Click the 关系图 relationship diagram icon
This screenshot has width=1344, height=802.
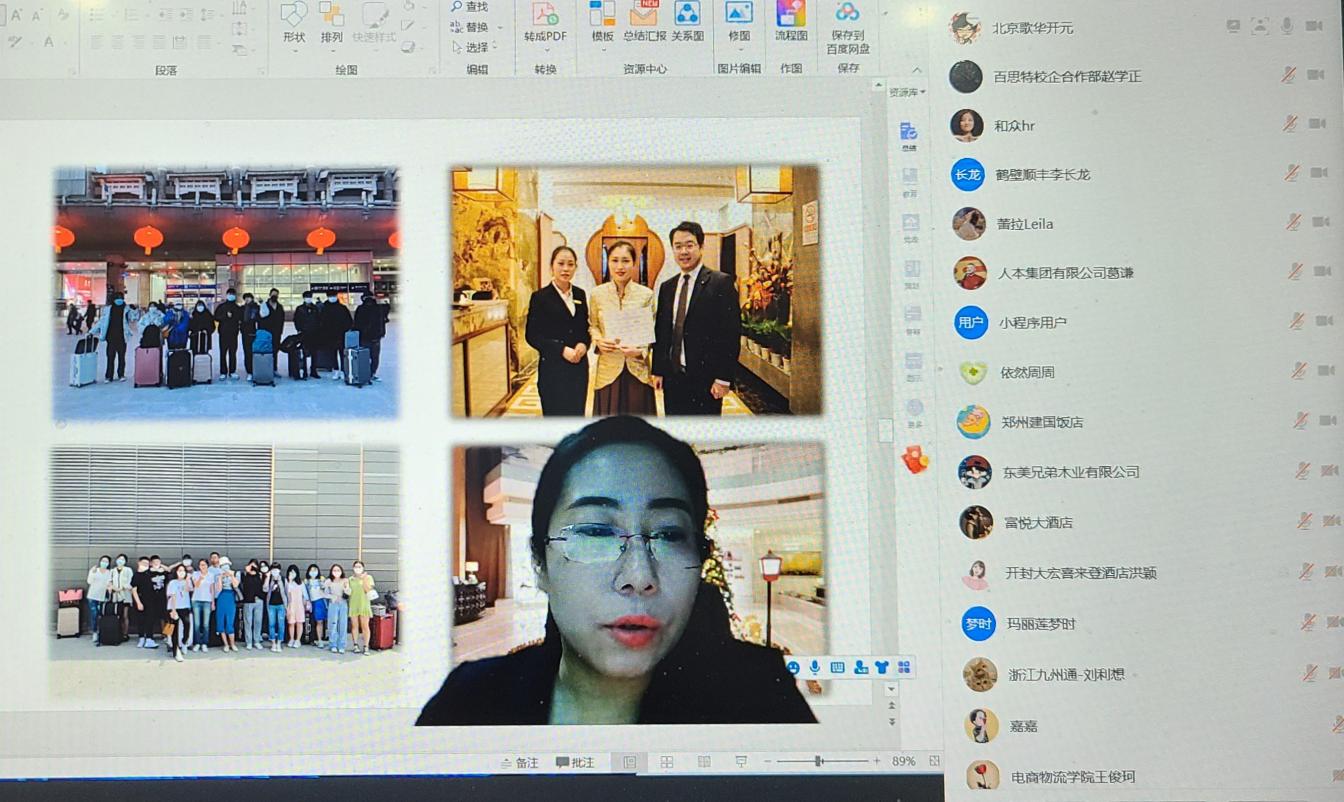[687, 20]
